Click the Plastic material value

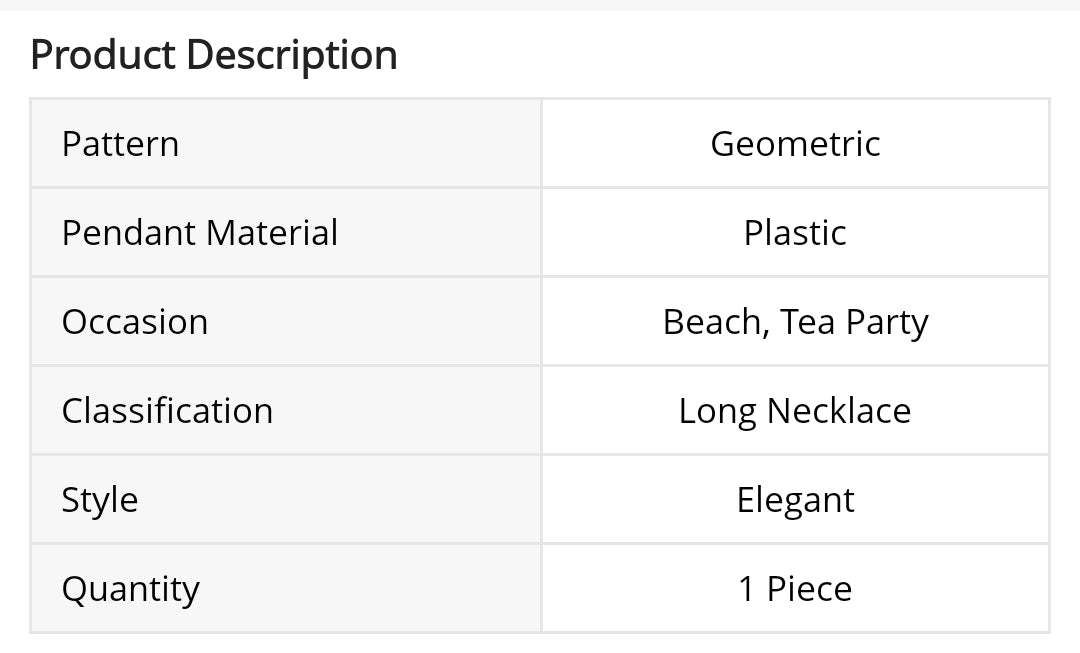pos(795,233)
